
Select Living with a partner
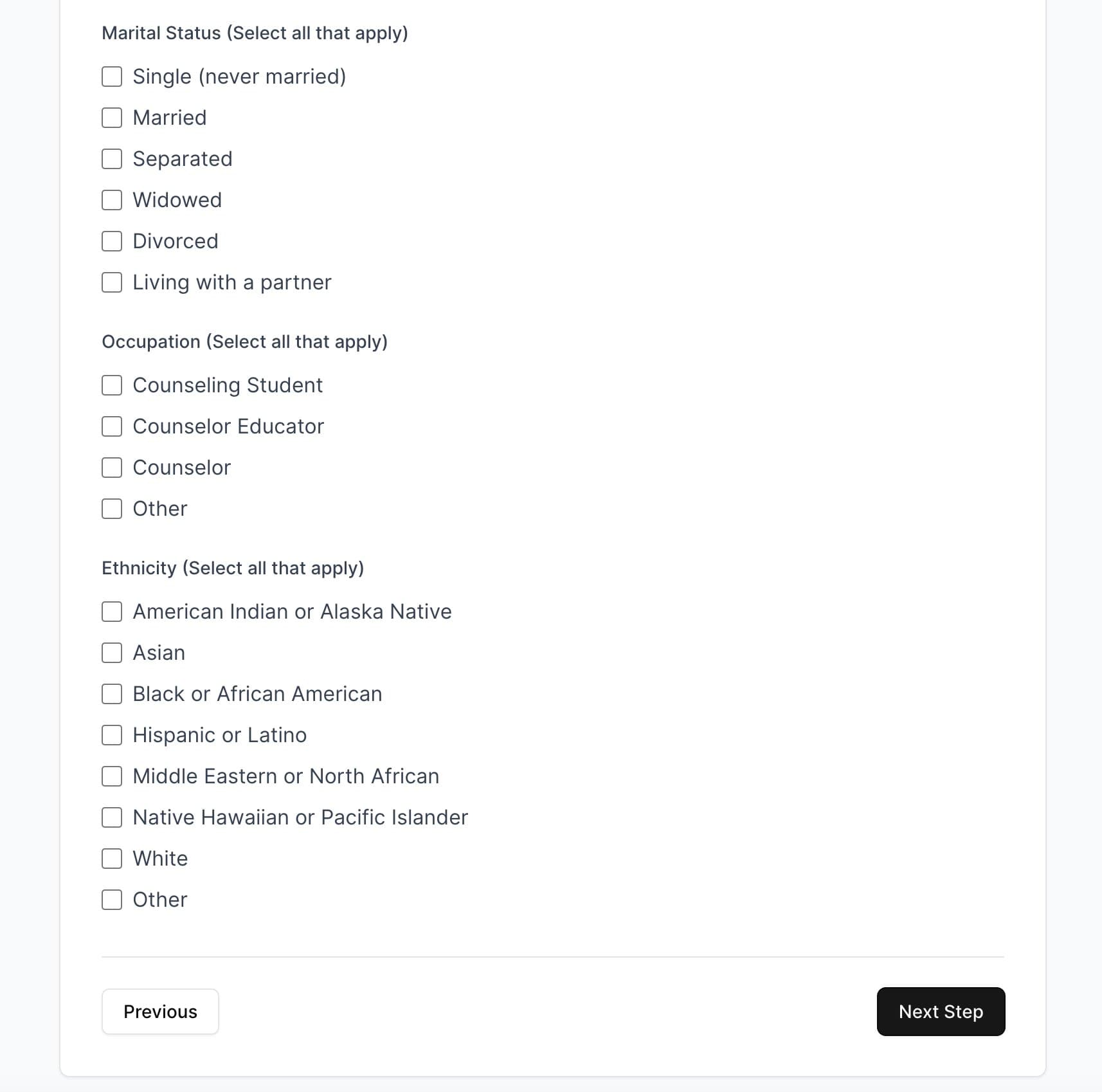point(112,282)
